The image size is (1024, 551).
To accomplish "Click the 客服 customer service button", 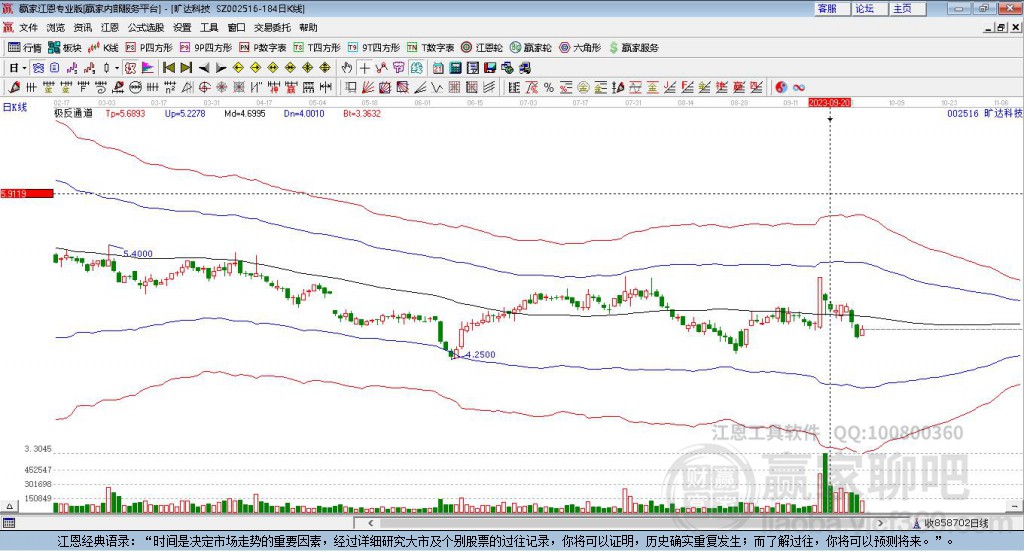I will coord(831,8).
